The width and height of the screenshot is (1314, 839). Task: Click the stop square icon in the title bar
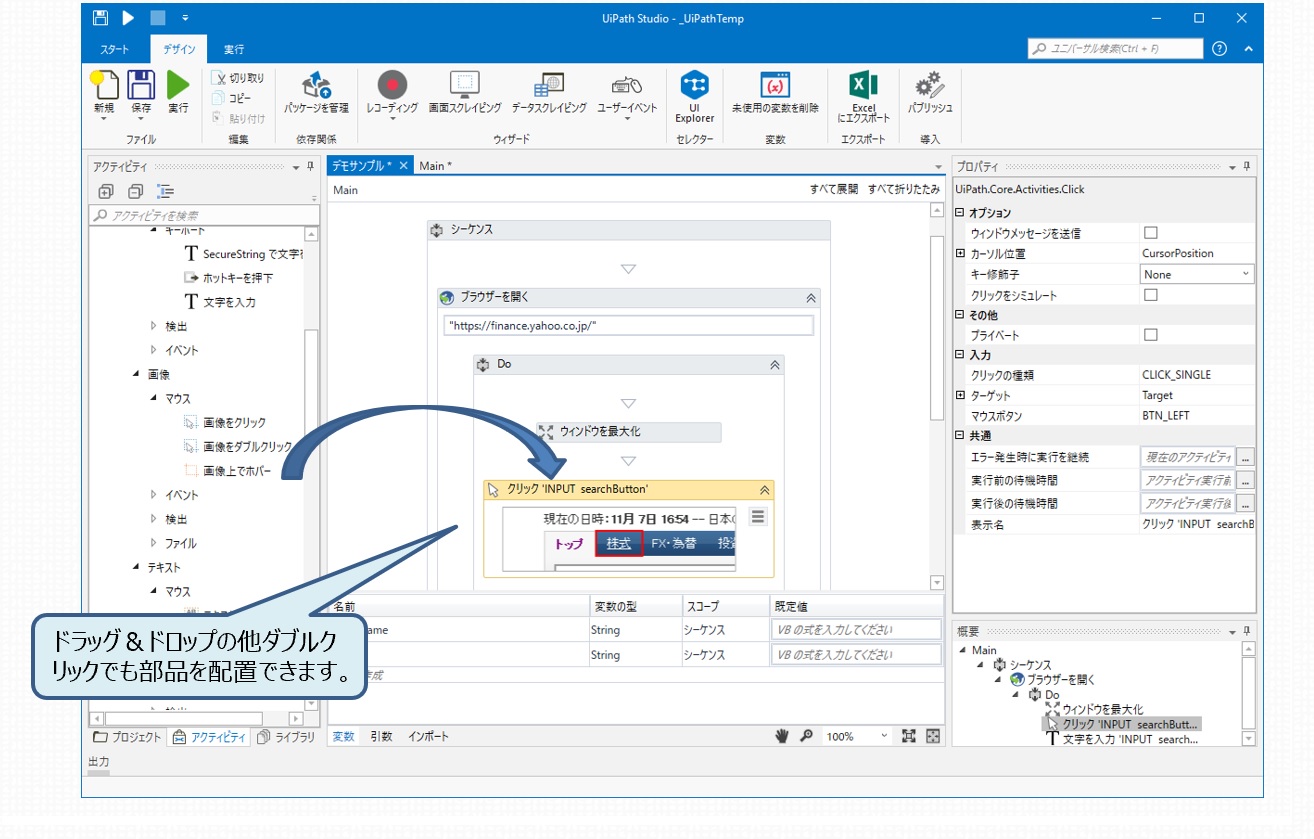(158, 18)
